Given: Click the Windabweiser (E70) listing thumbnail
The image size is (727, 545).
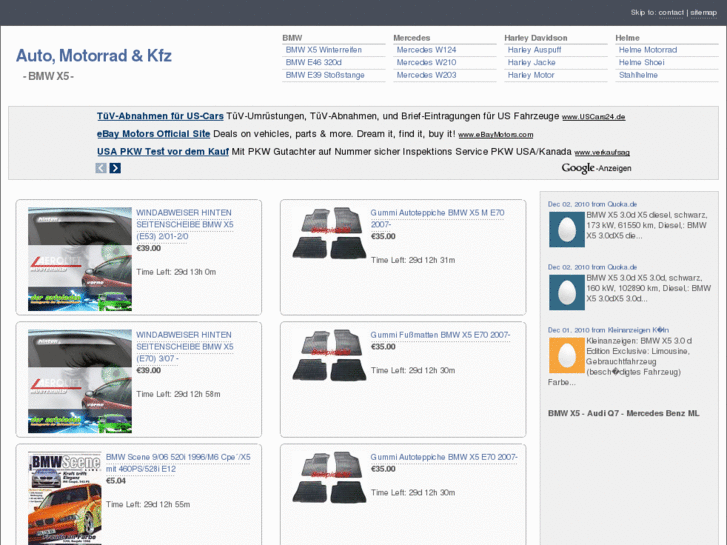Looking at the screenshot, I should (x=80, y=381).
